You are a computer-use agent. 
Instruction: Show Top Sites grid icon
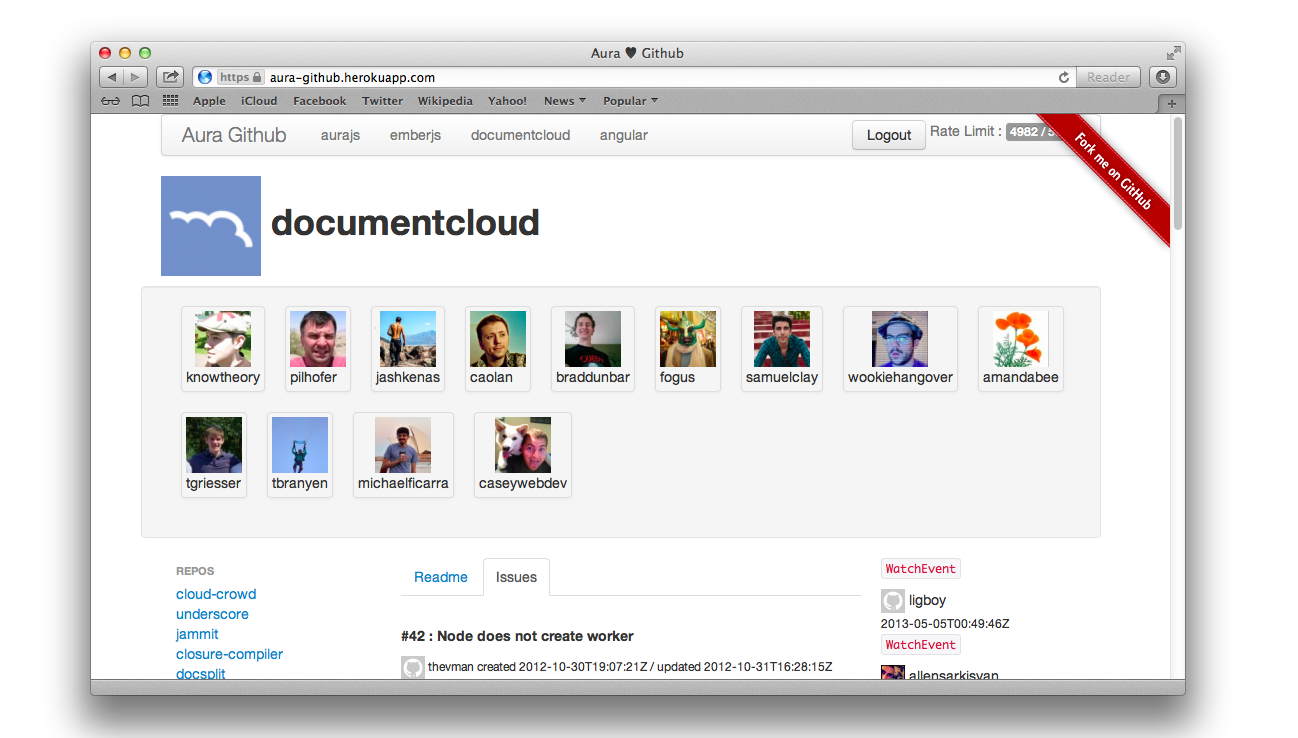point(170,101)
